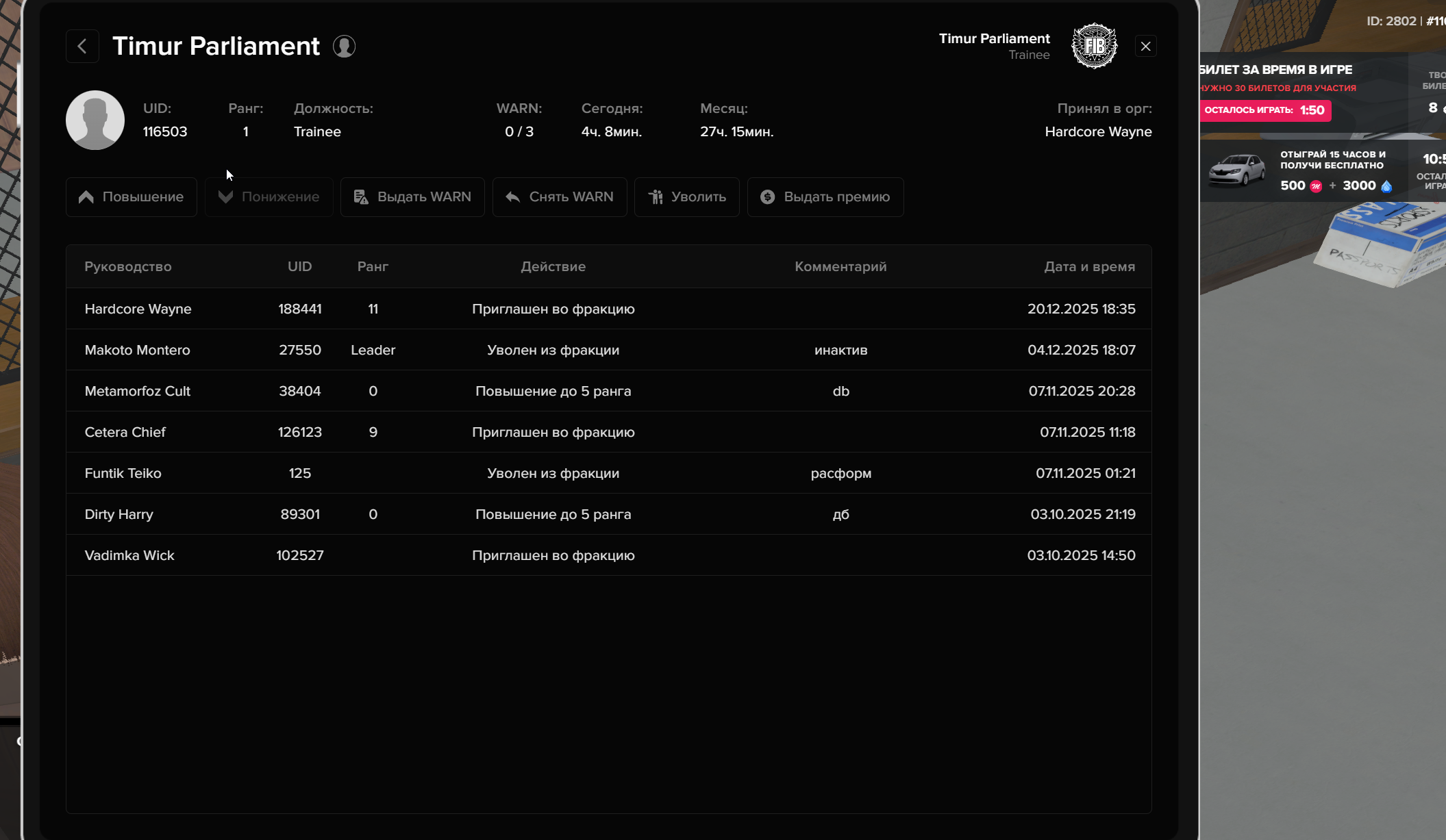The height and width of the screenshot is (840, 1446).
Task: Click the Действие column header
Action: pos(553,267)
